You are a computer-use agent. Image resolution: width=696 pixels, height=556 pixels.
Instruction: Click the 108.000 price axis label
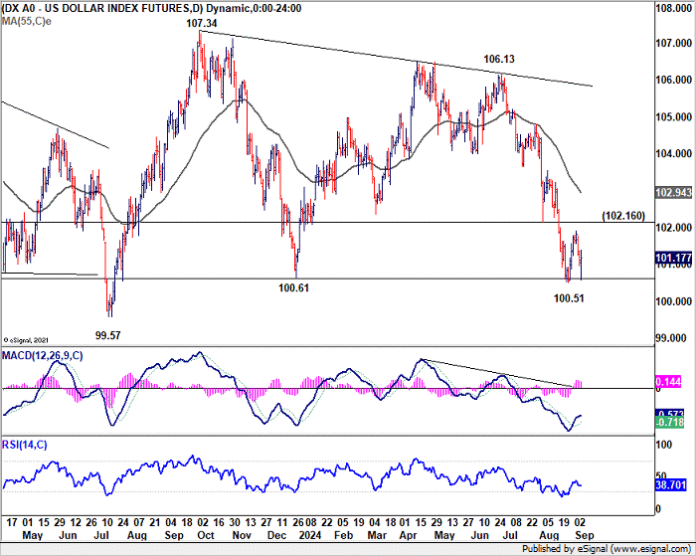673,8
